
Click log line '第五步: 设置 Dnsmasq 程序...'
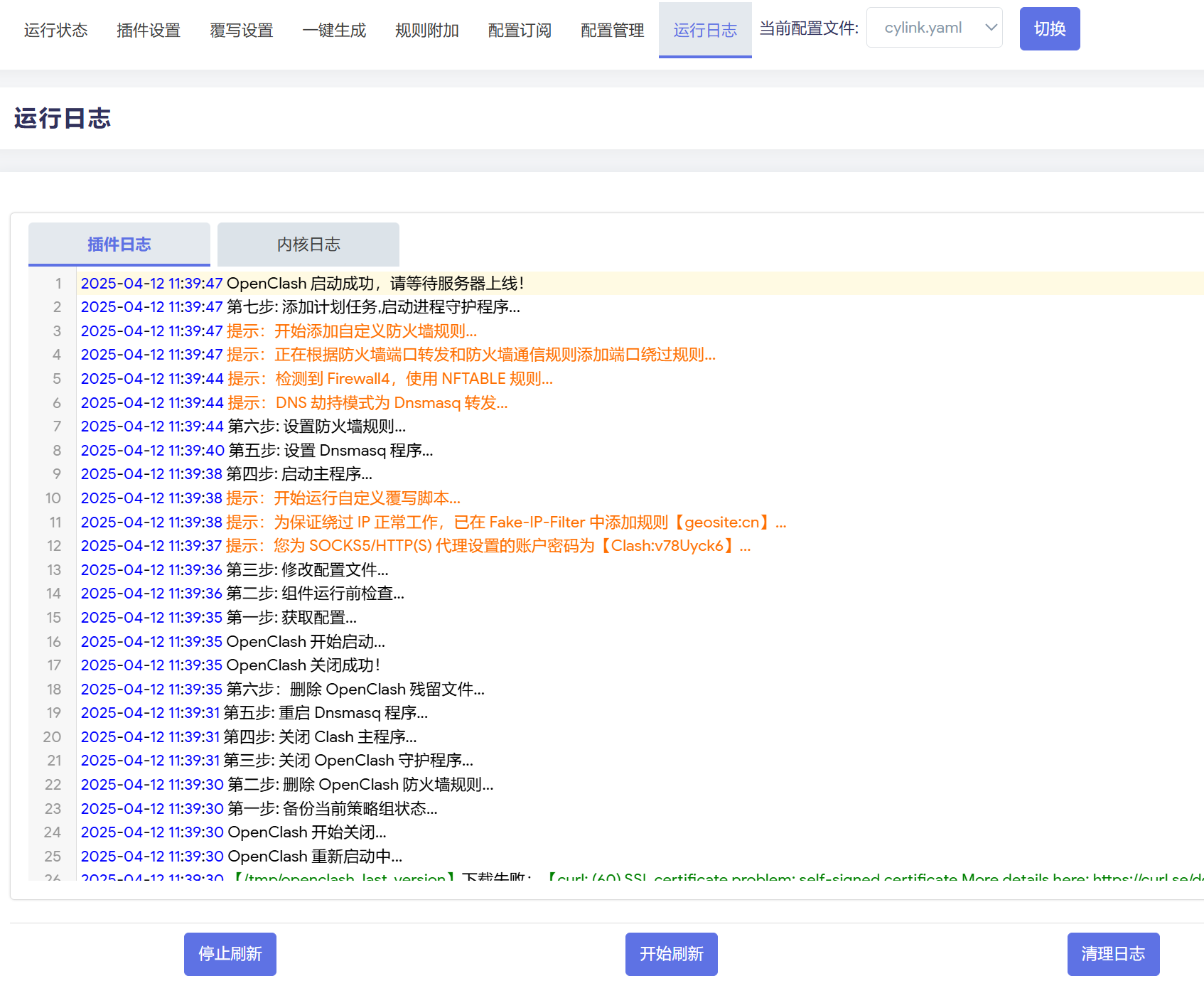[x=257, y=451]
